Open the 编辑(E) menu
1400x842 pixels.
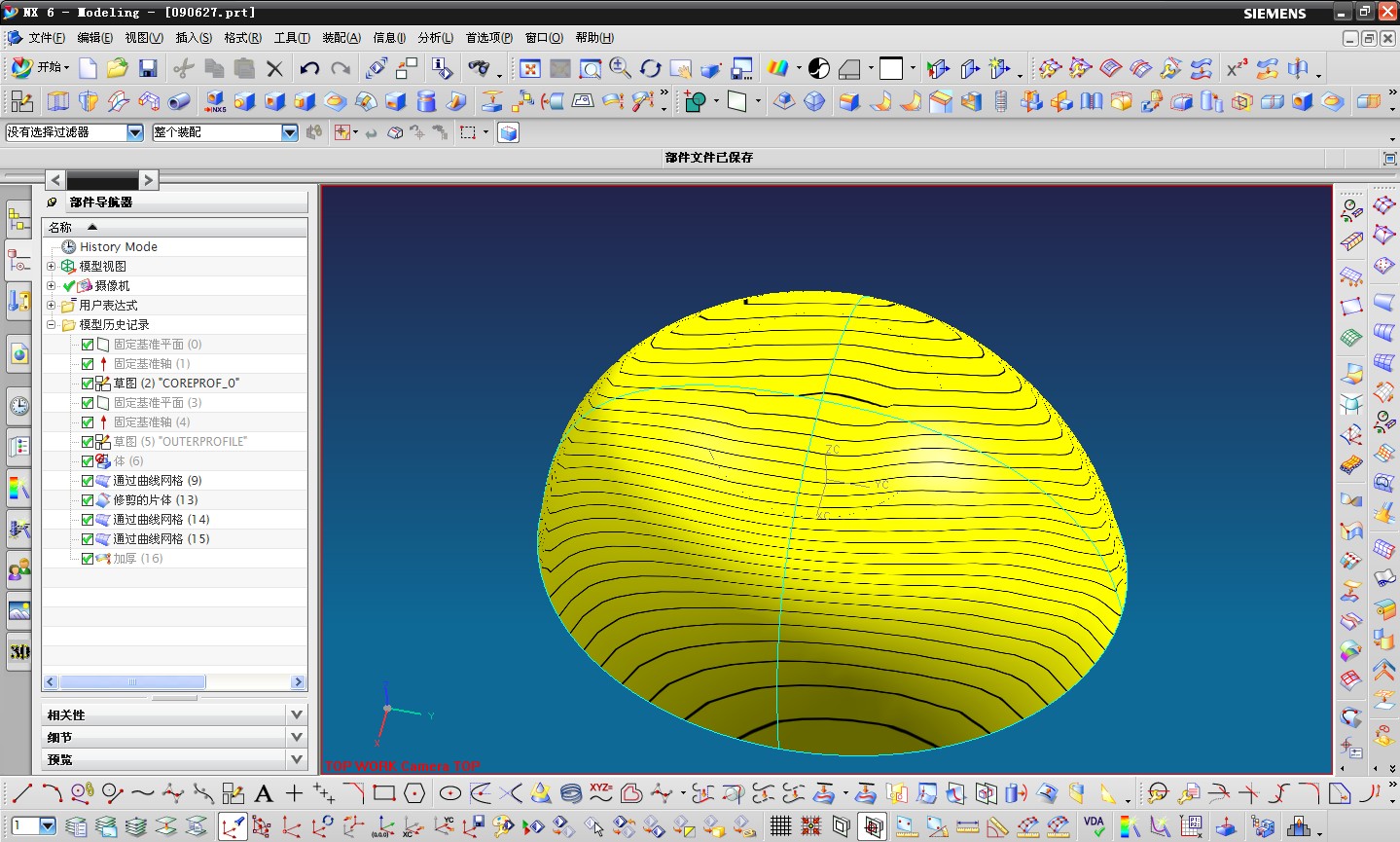[x=94, y=38]
